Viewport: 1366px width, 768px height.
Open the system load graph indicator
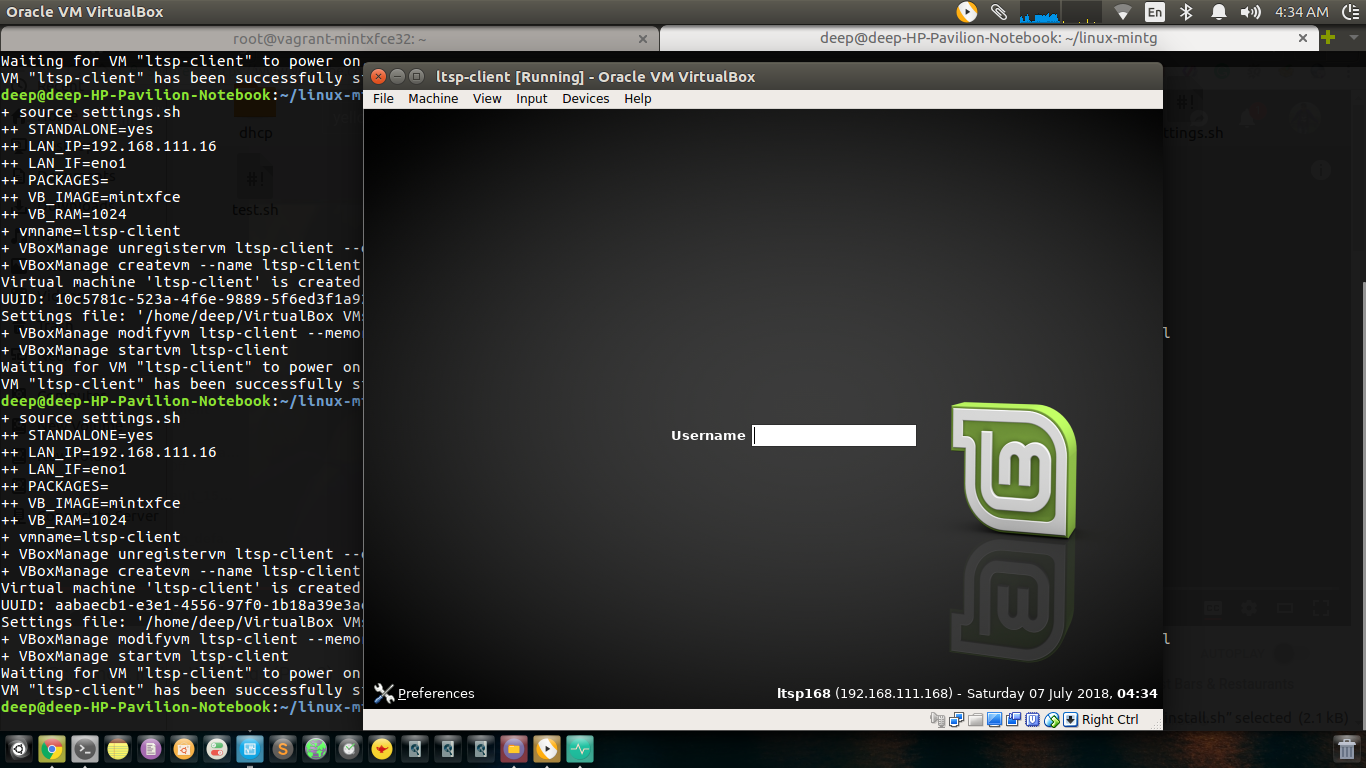[x=1059, y=12]
